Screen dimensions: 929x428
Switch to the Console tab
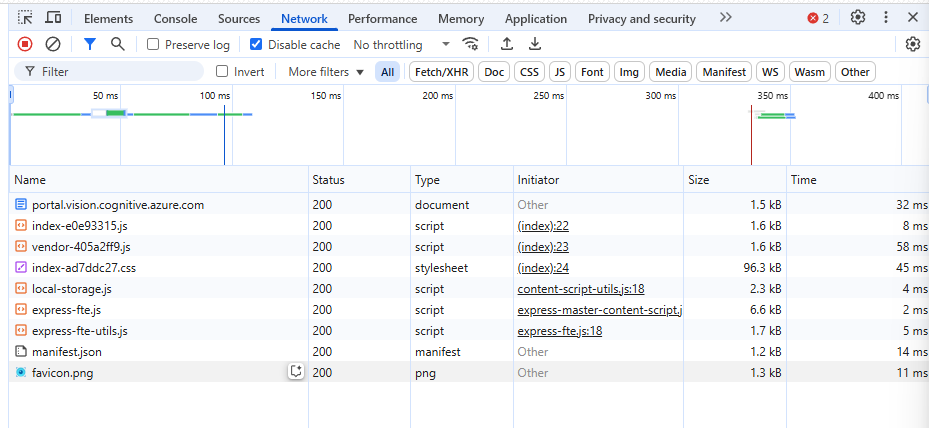tap(175, 19)
